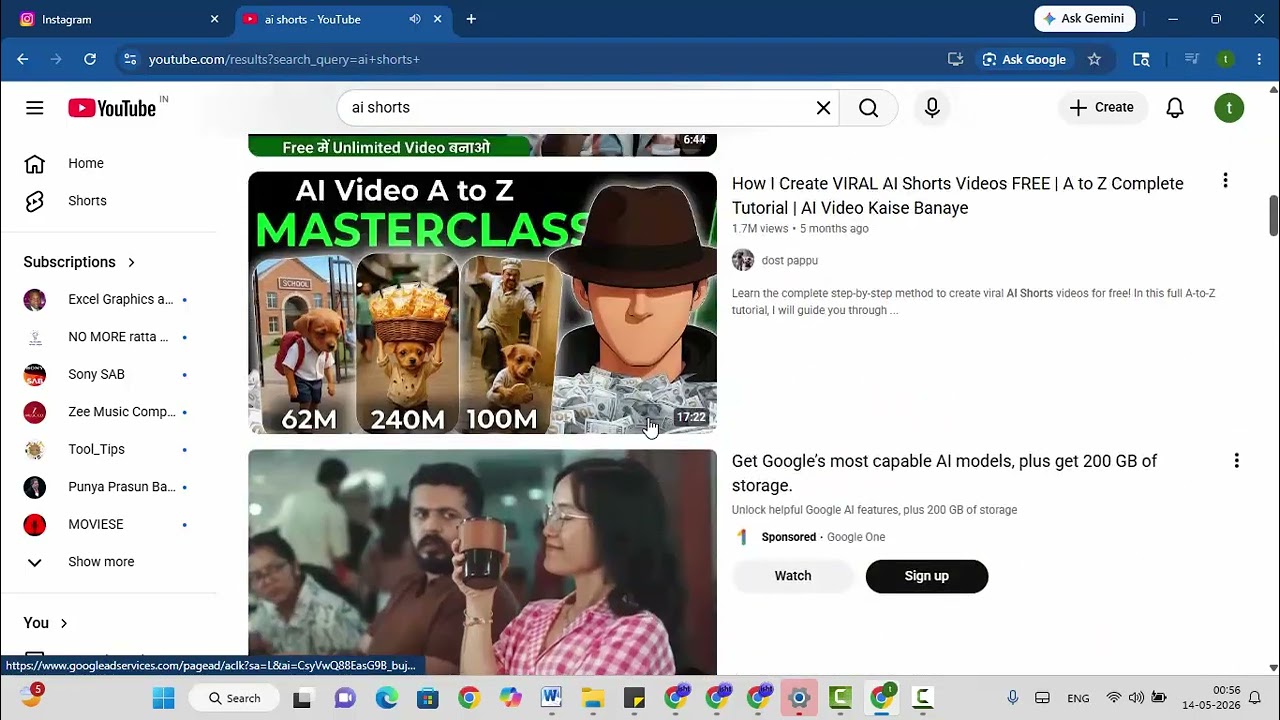The height and width of the screenshot is (720, 1280).
Task: Click the Sign up button
Action: [x=927, y=576]
